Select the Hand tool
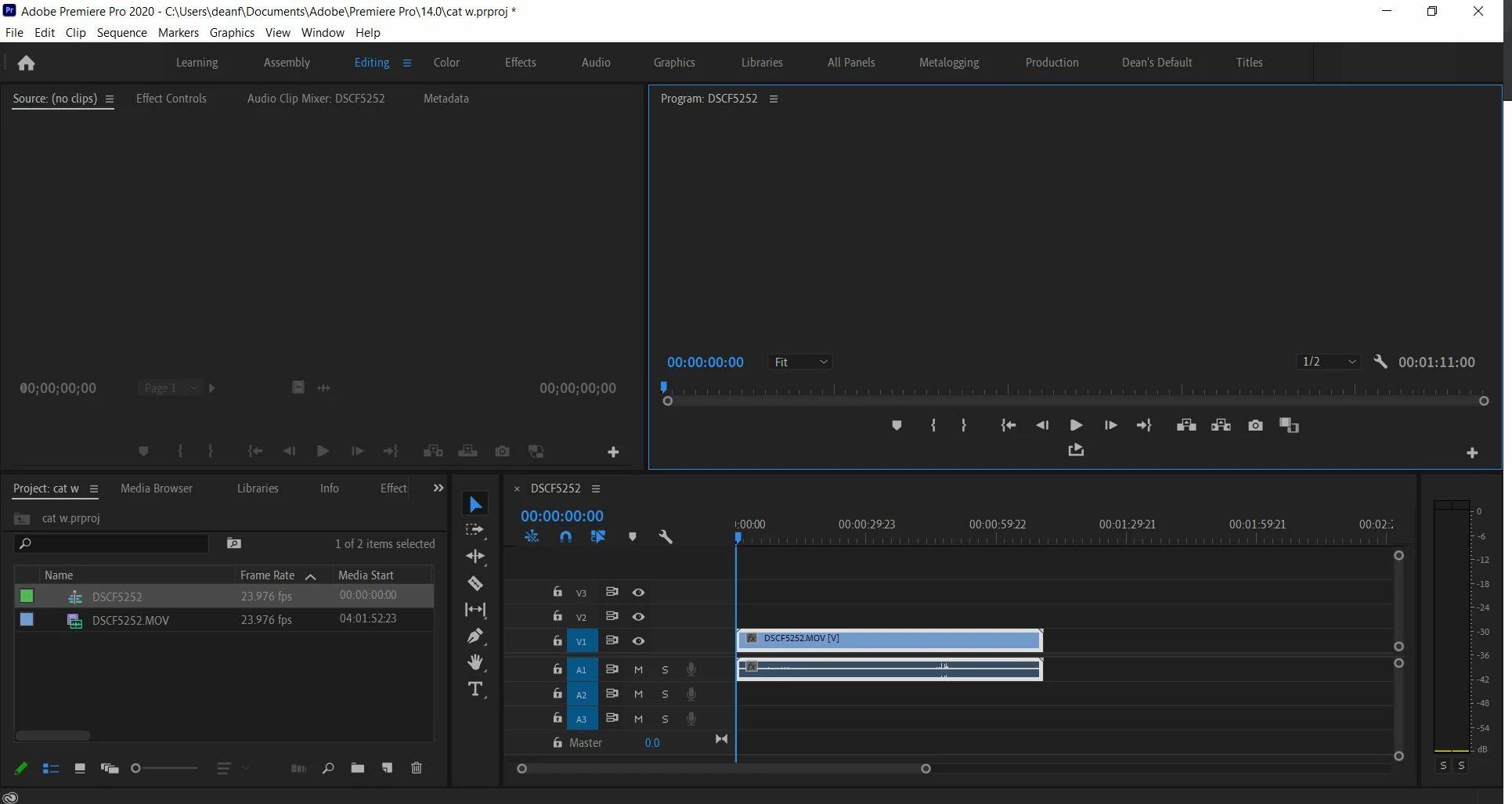Viewport: 1512px width, 804px height. 475,662
